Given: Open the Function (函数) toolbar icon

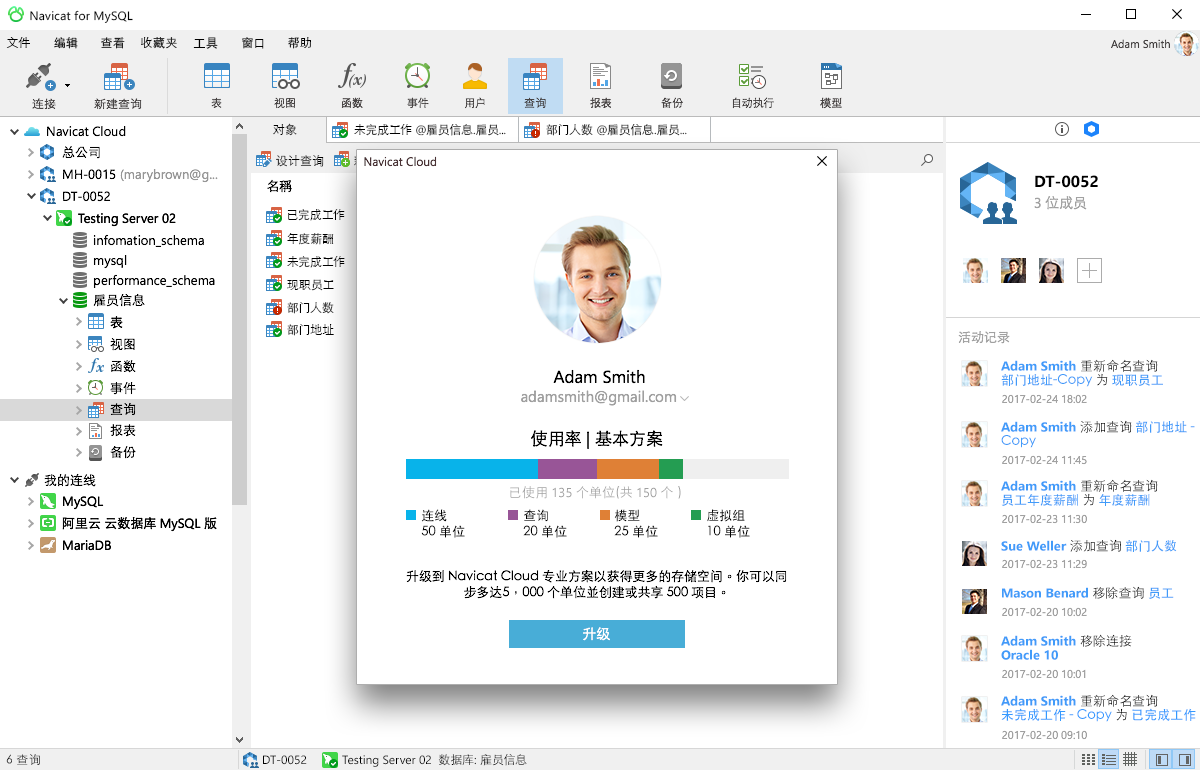Looking at the screenshot, I should click(352, 78).
